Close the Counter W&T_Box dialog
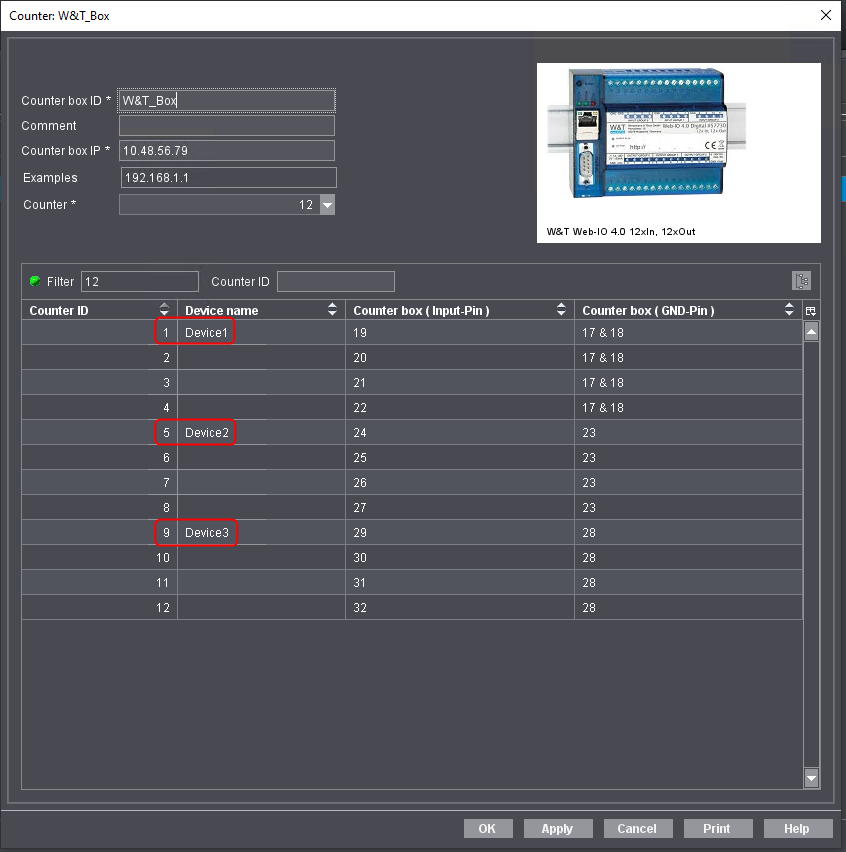This screenshot has width=846, height=852. 825,15
